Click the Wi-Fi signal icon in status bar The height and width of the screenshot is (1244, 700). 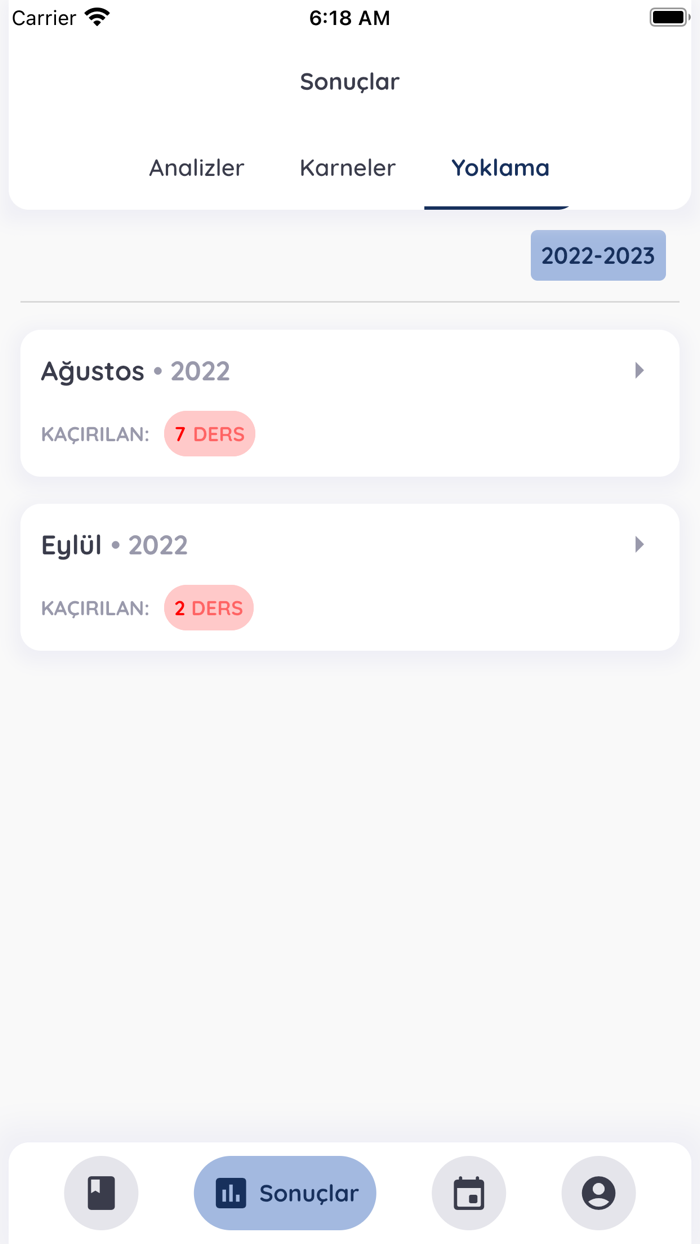tap(97, 16)
